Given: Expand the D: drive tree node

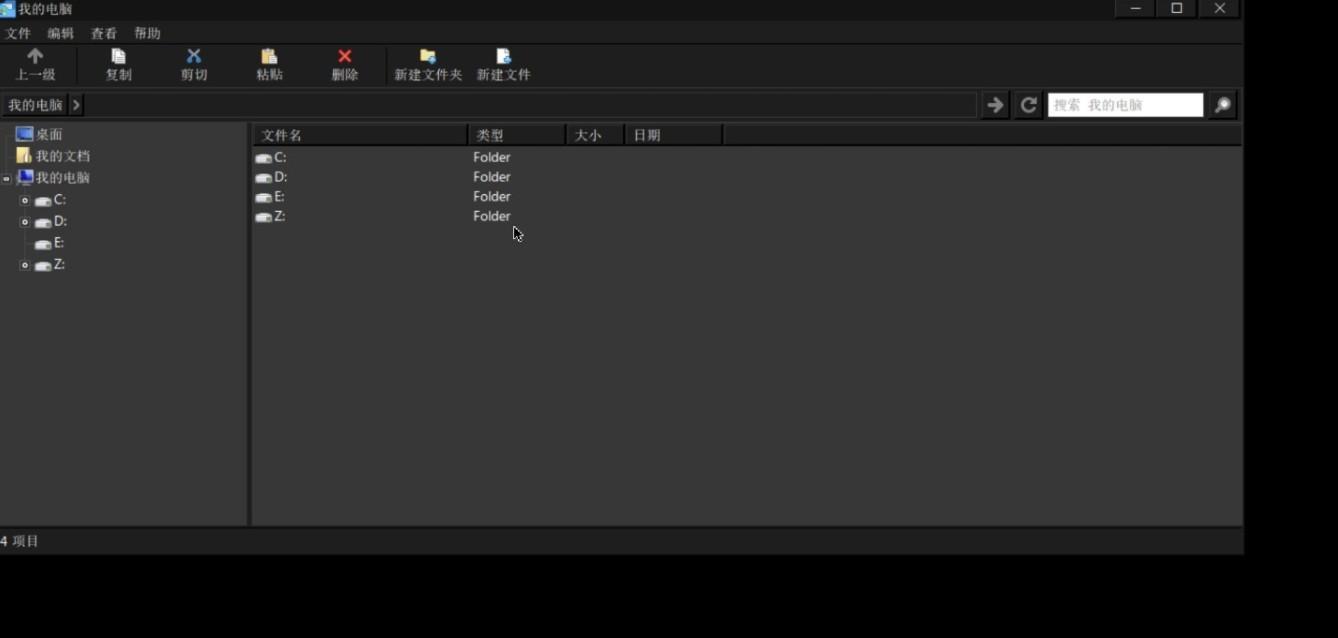Looking at the screenshot, I should [25, 222].
